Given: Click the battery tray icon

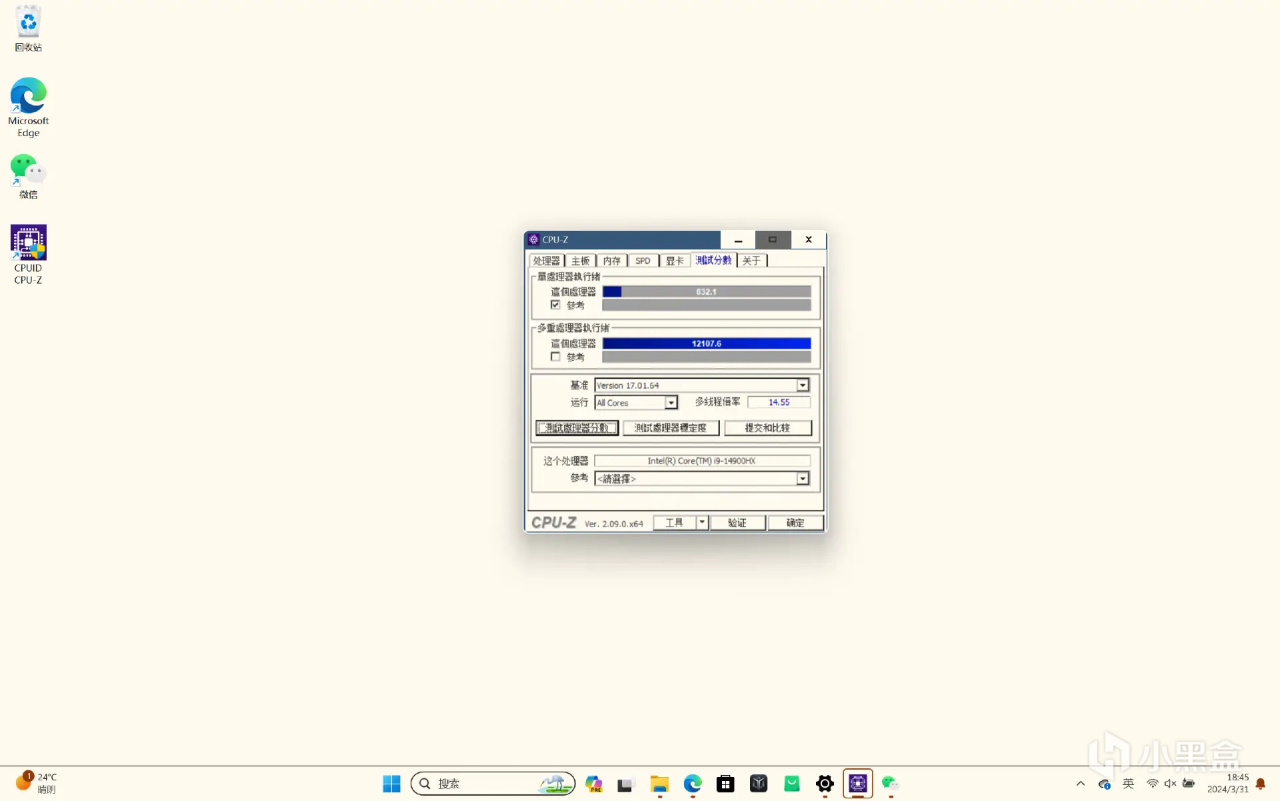Looking at the screenshot, I should [x=1189, y=784].
